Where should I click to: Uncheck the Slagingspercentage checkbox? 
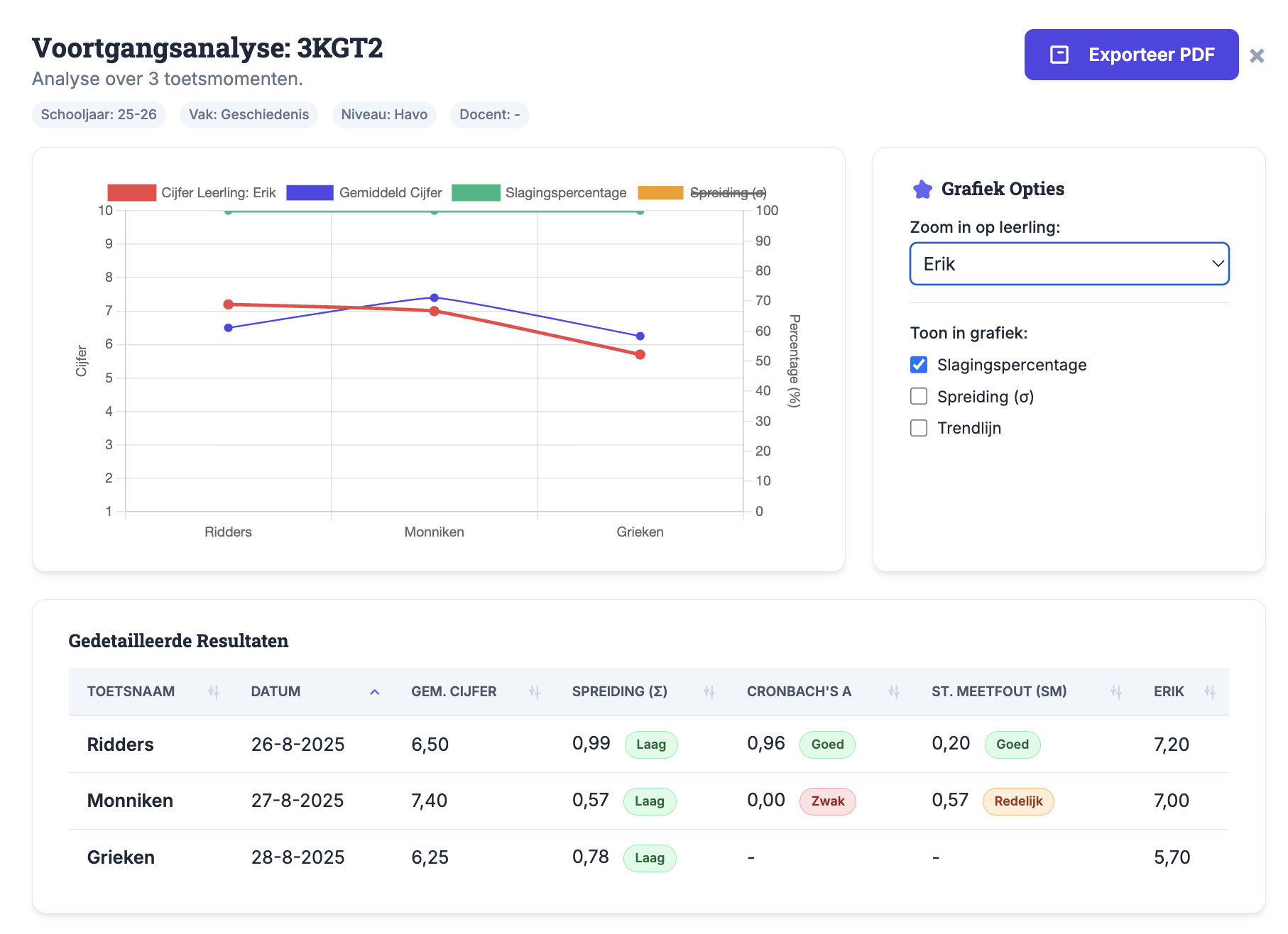point(919,365)
